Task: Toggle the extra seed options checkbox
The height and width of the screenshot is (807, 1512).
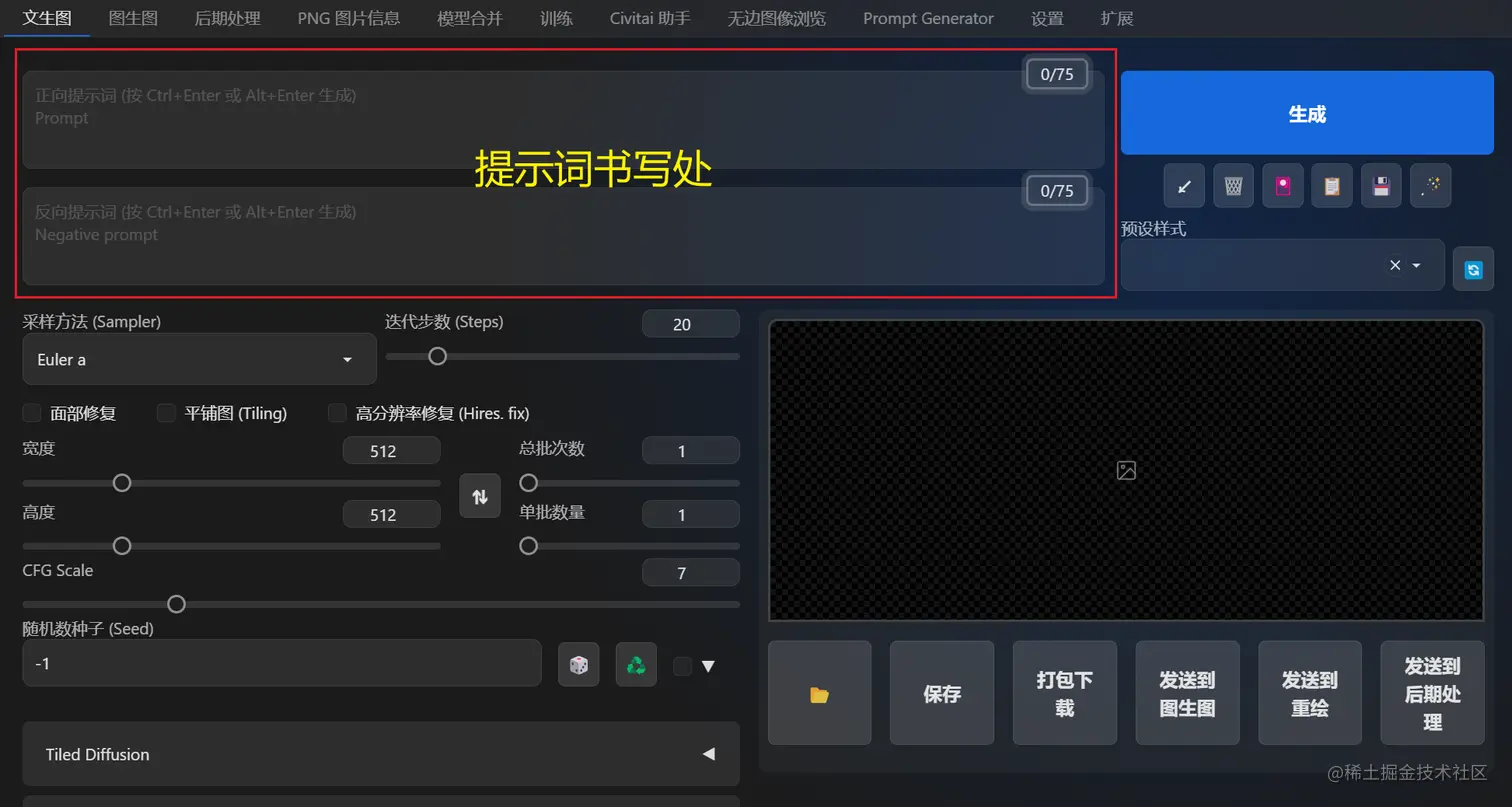Action: [682, 666]
